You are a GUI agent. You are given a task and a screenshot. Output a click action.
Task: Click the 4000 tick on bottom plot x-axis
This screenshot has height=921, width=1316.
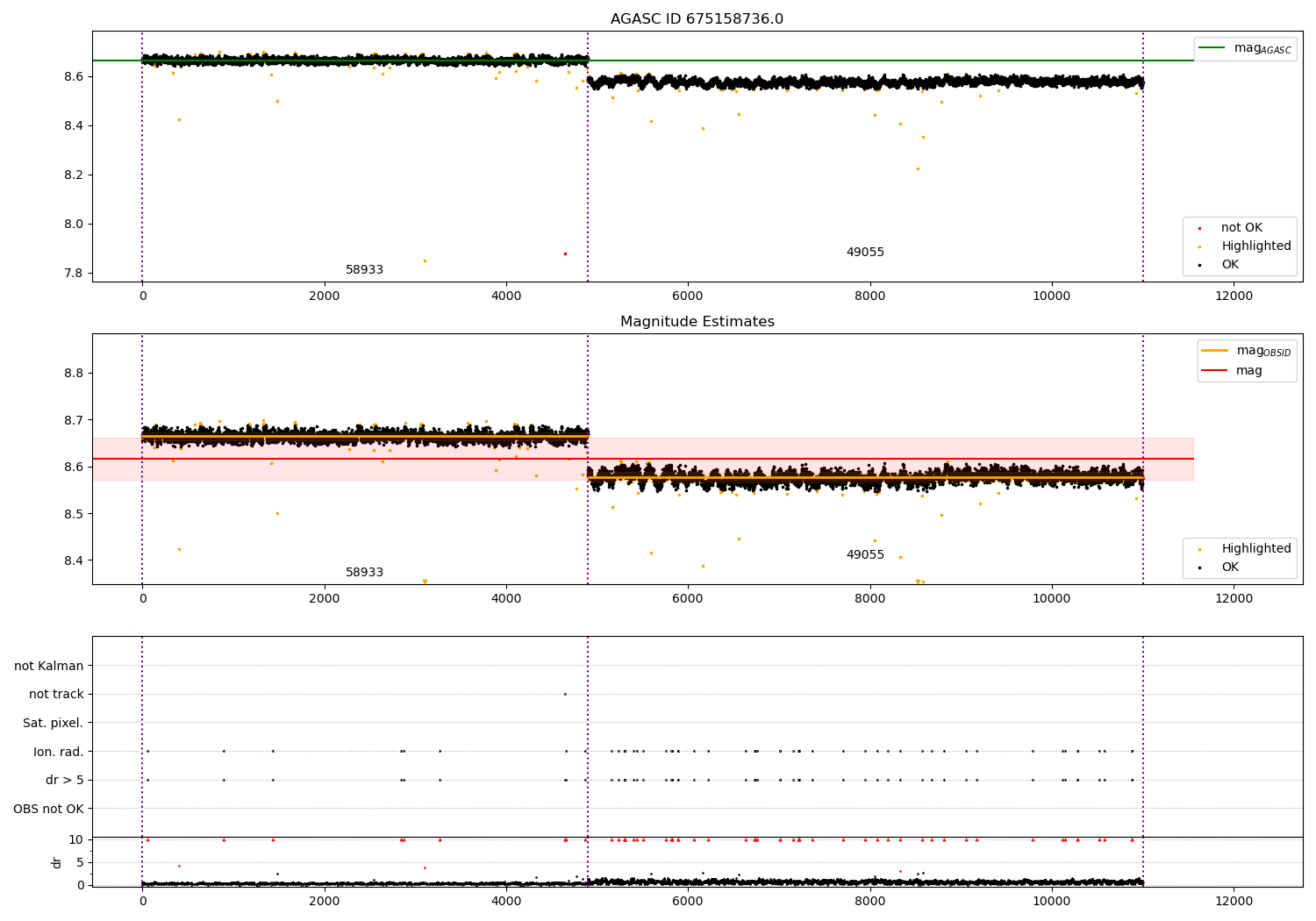pyautogui.click(x=506, y=902)
